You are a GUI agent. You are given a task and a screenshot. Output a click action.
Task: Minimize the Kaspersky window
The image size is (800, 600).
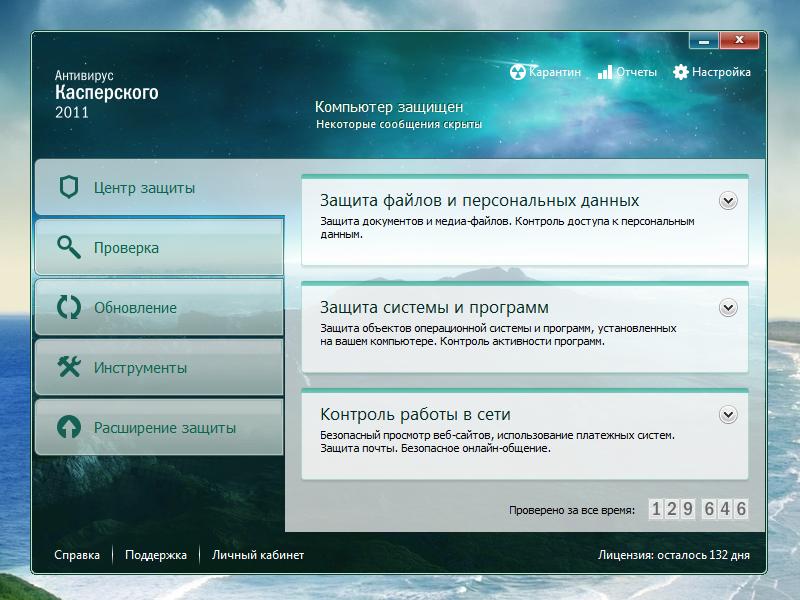704,40
